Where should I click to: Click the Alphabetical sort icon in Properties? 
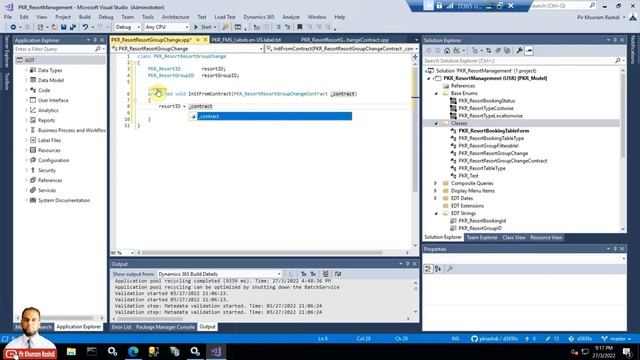pos(438,269)
